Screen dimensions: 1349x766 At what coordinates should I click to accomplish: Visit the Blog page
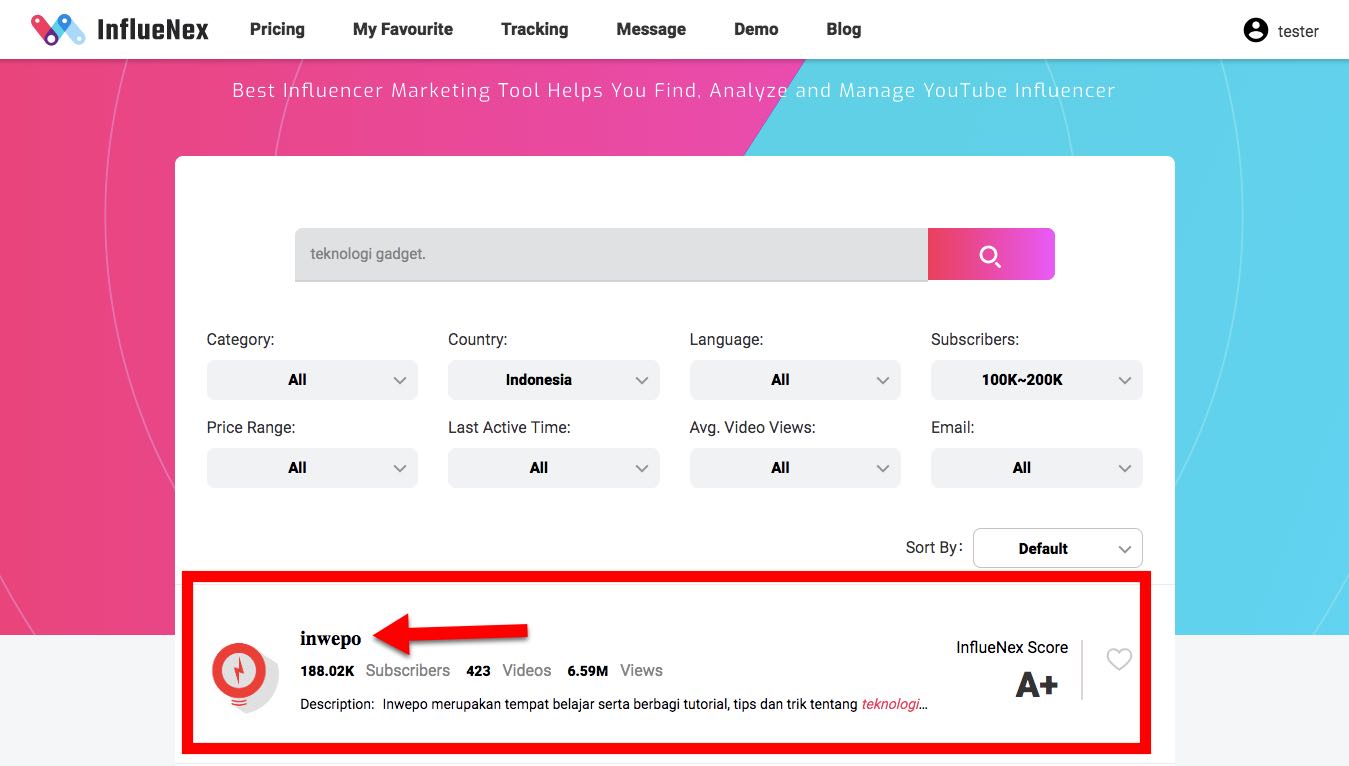[844, 29]
